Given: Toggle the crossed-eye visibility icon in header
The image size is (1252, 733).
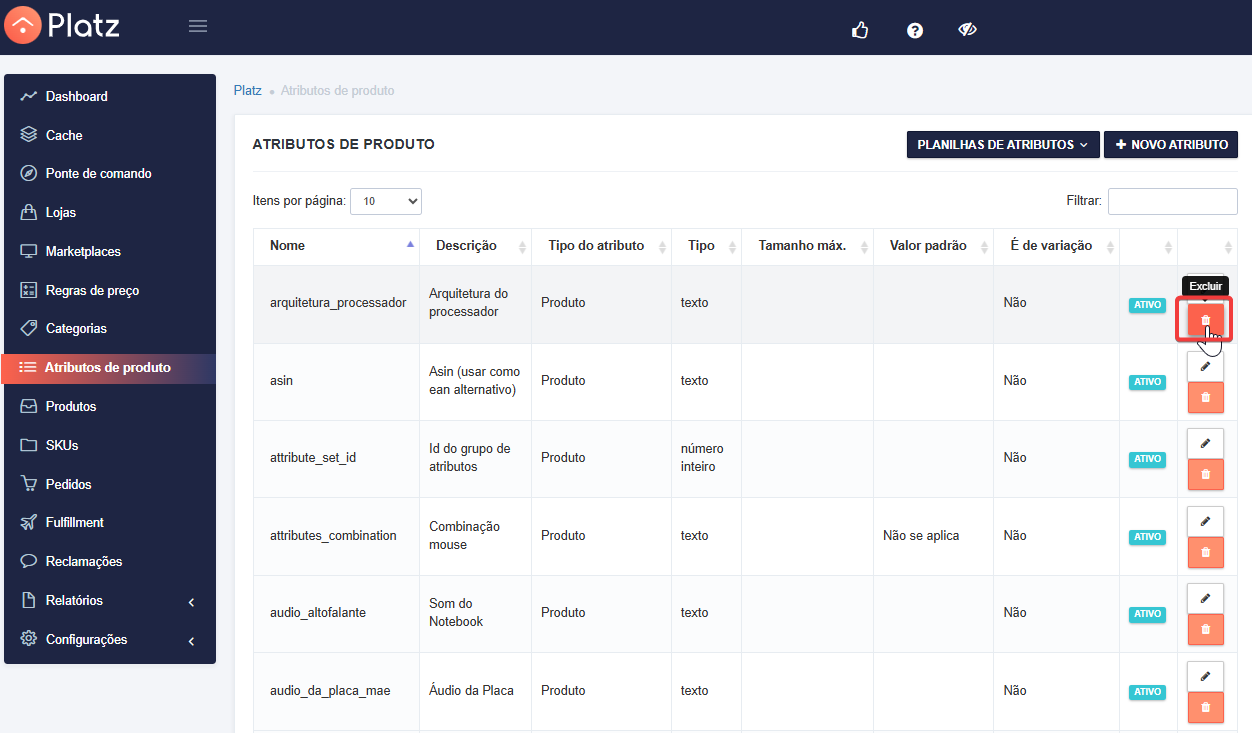Looking at the screenshot, I should coord(967,30).
